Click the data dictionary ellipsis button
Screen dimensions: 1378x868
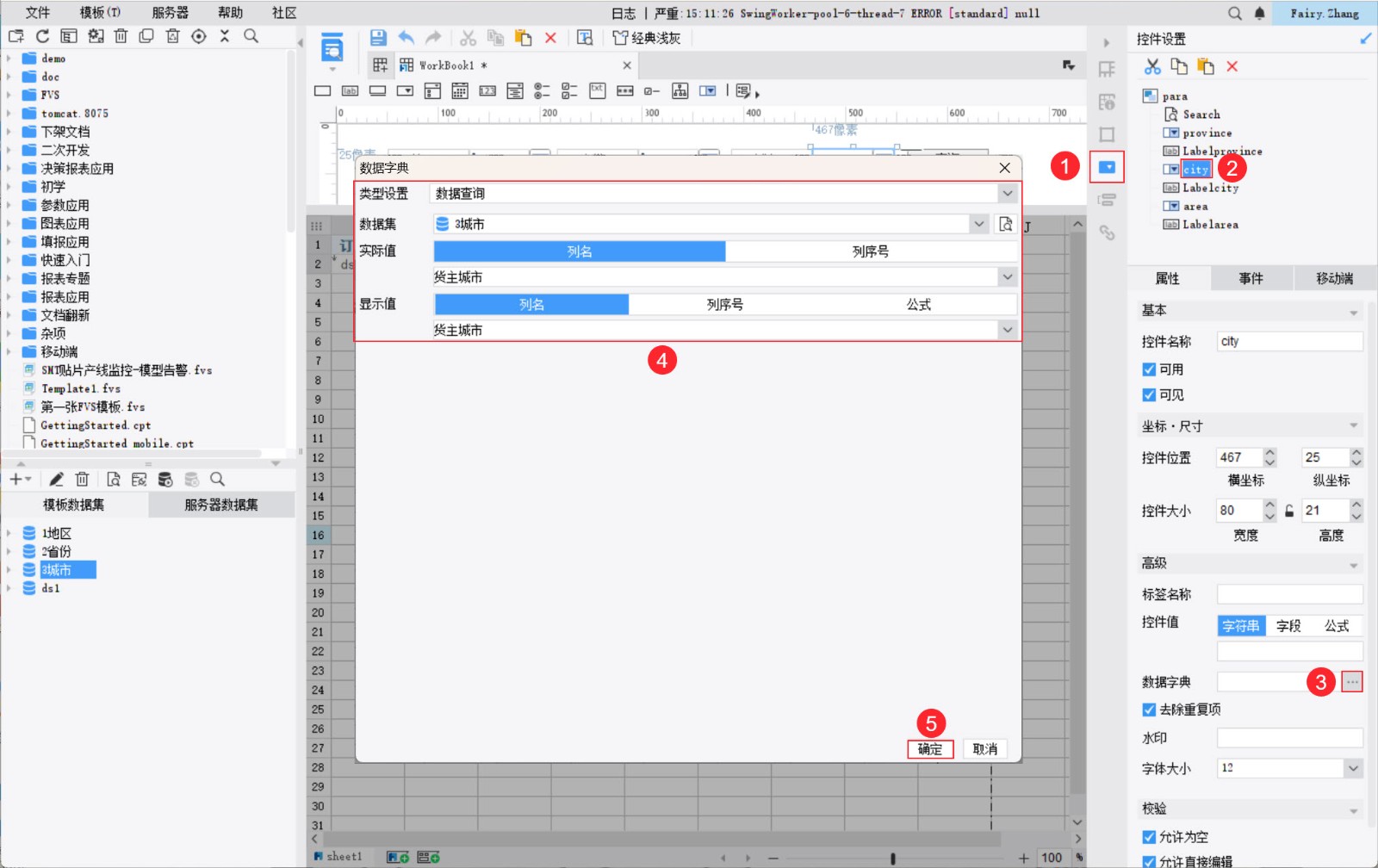(x=1352, y=682)
